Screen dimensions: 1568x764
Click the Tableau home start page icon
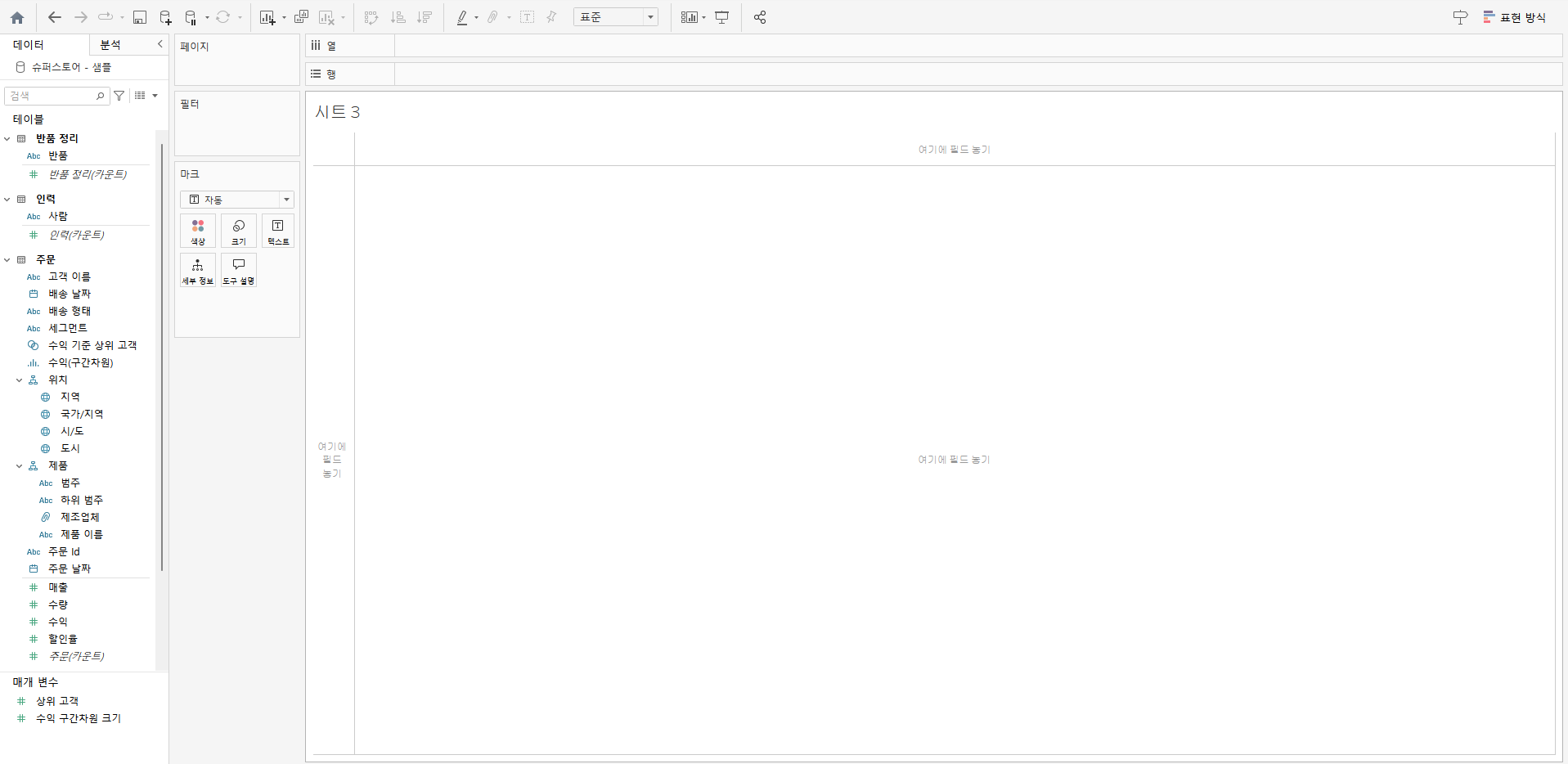tap(17, 17)
